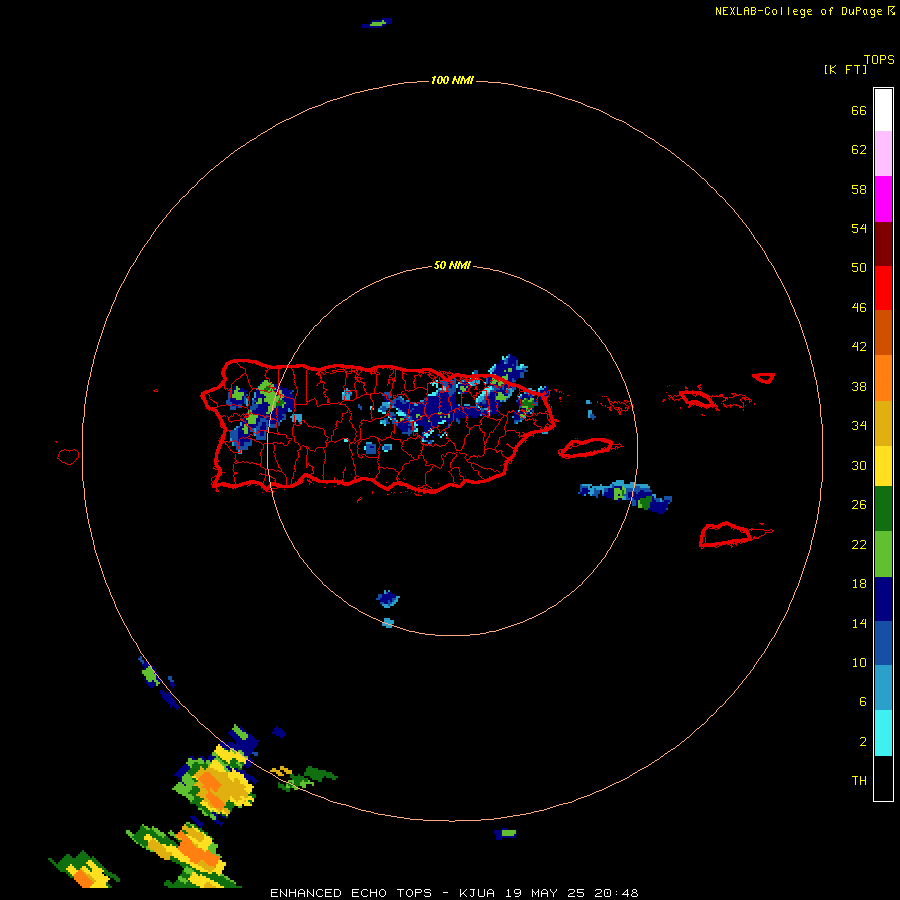Click legend value 10

click(x=859, y=662)
